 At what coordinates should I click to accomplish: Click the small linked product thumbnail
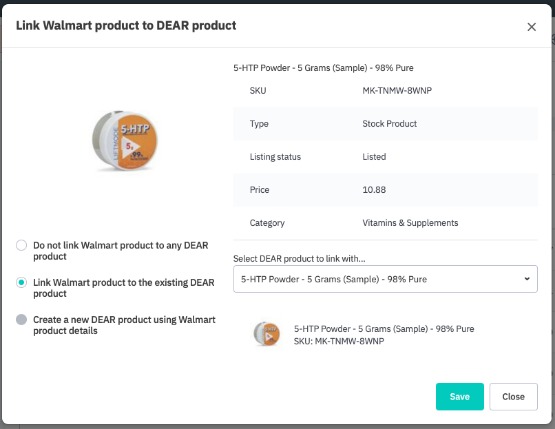coord(267,334)
